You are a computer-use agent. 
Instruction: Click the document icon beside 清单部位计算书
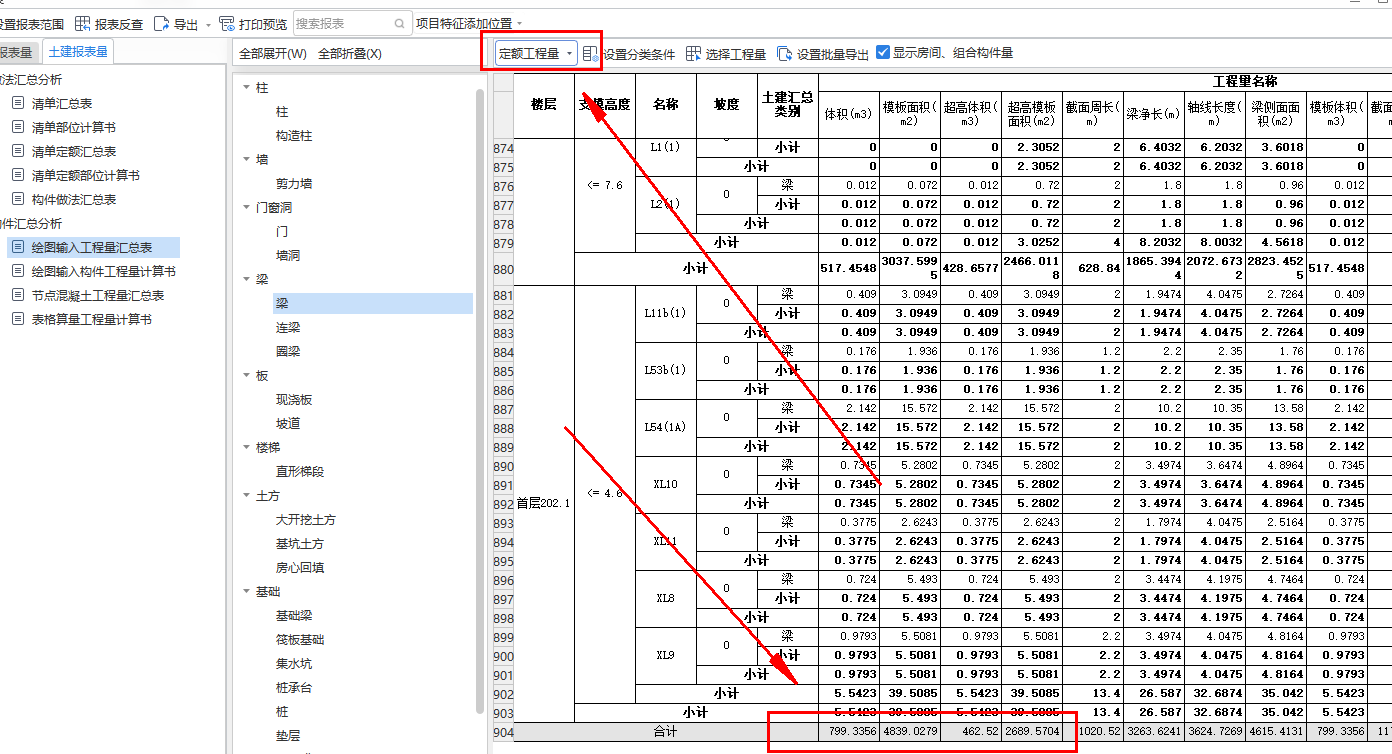point(18,127)
